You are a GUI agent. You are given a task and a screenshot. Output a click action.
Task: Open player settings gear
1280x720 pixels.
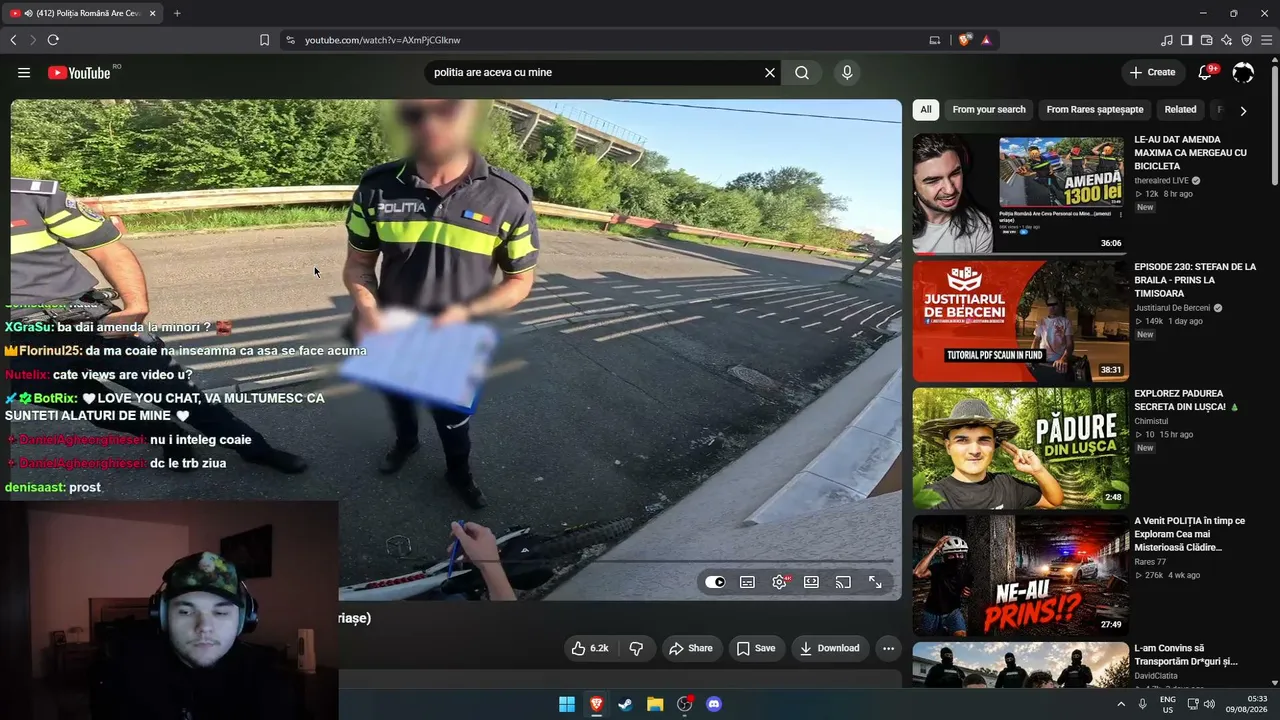[x=779, y=582]
